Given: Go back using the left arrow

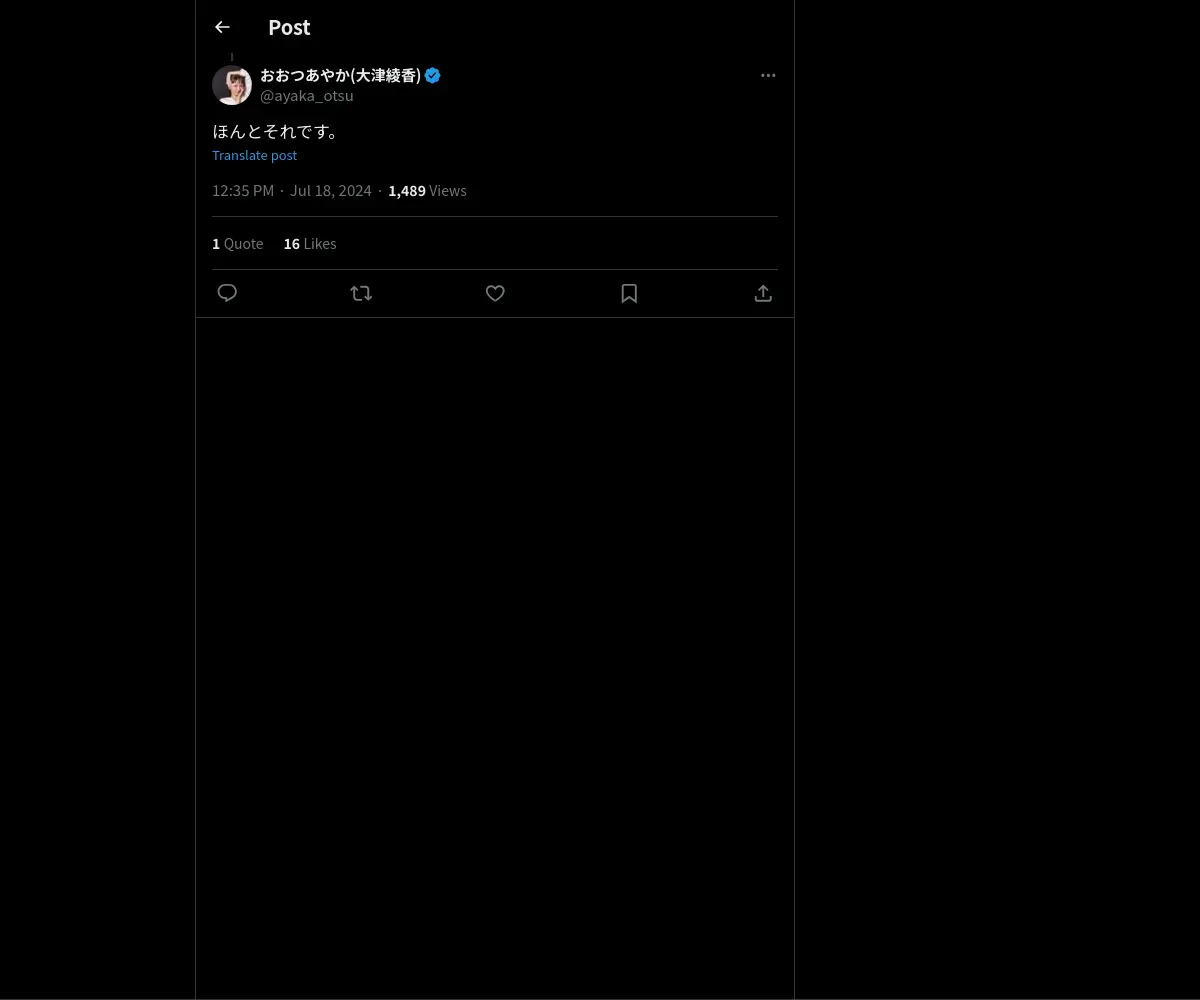Looking at the screenshot, I should click(x=222, y=27).
